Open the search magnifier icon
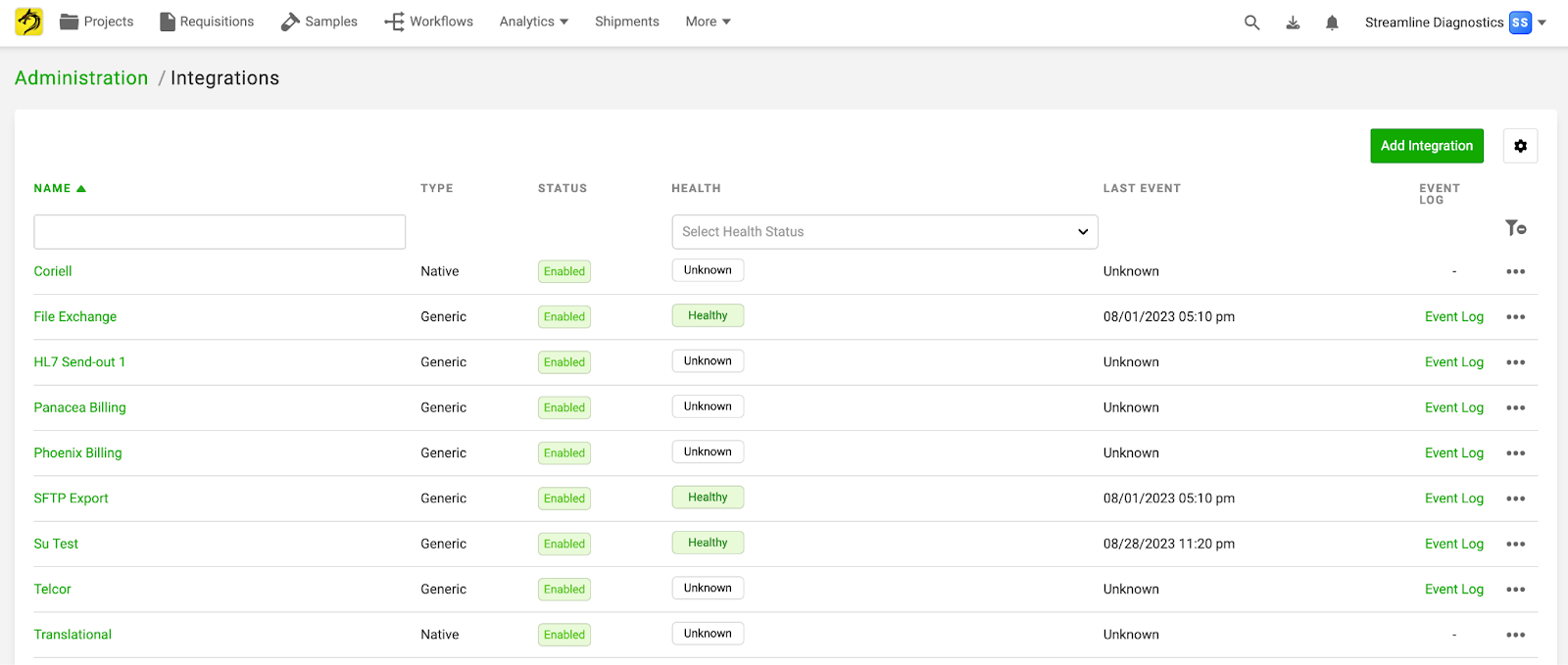Image resolution: width=1568 pixels, height=665 pixels. pos(1251,23)
